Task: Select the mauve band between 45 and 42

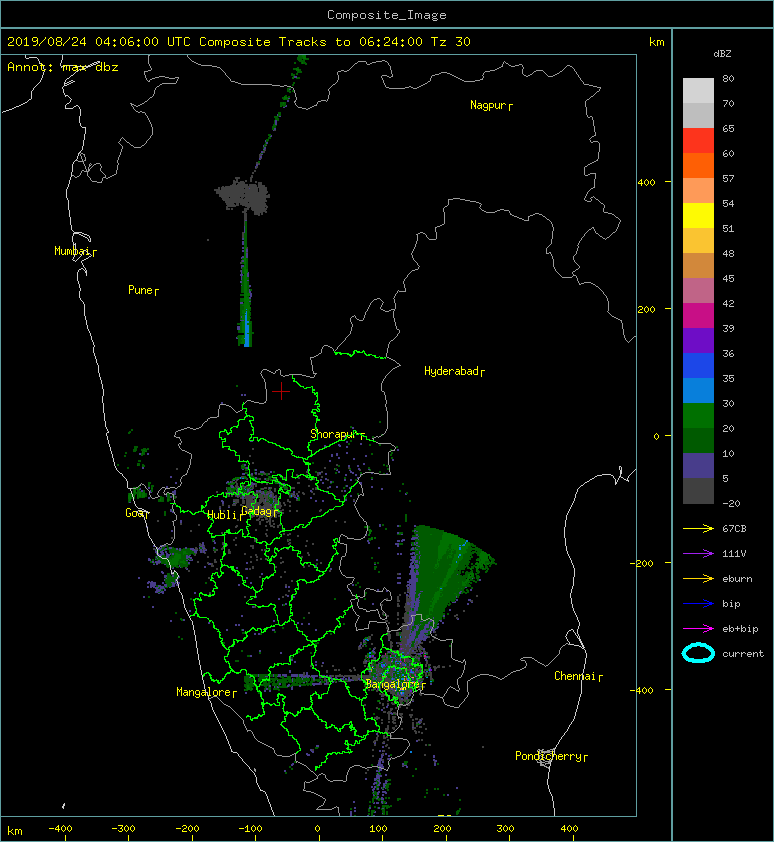Action: click(x=698, y=291)
